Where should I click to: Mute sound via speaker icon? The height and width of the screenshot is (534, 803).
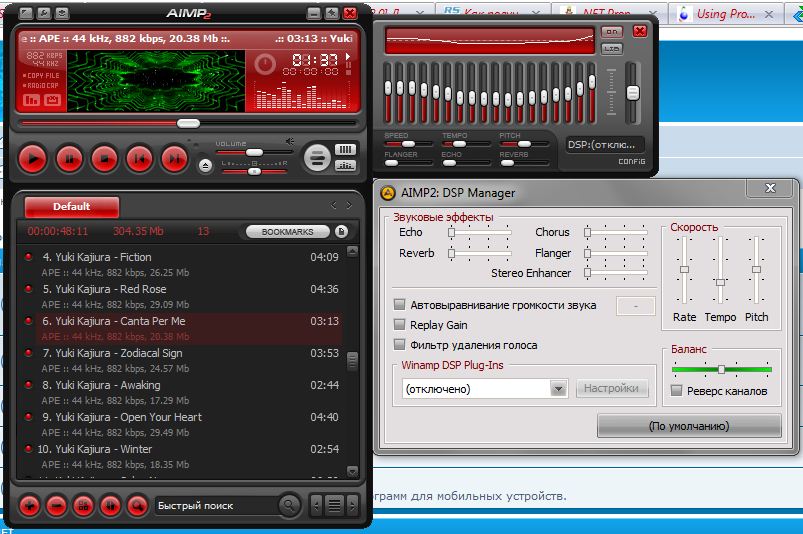coord(290,141)
